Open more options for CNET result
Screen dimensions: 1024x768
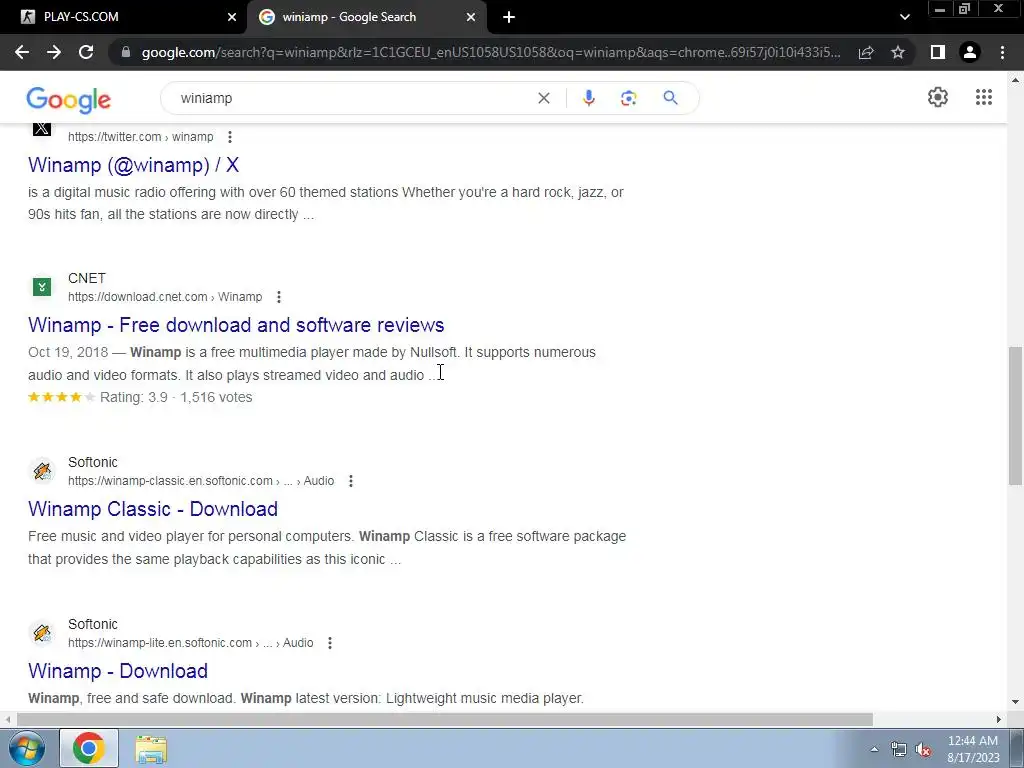click(x=279, y=297)
